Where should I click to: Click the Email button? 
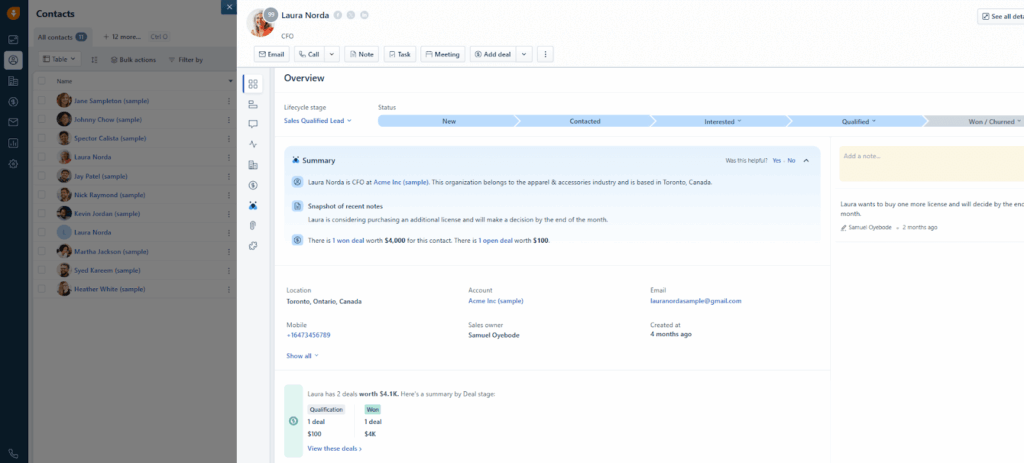click(271, 54)
